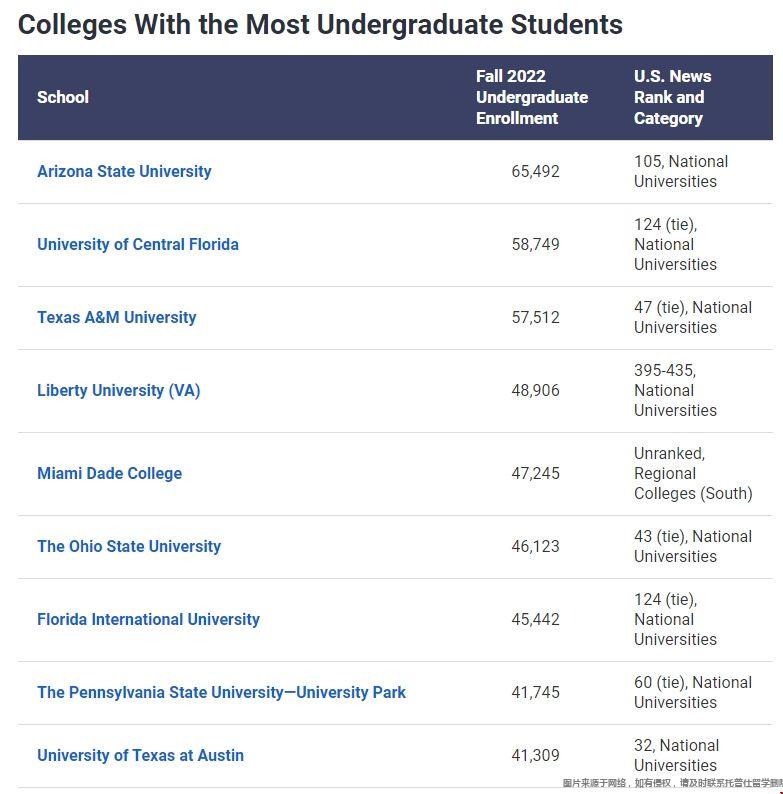Image resolution: width=783 pixels, height=794 pixels.
Task: Click the Florida International University link
Action: (148, 619)
